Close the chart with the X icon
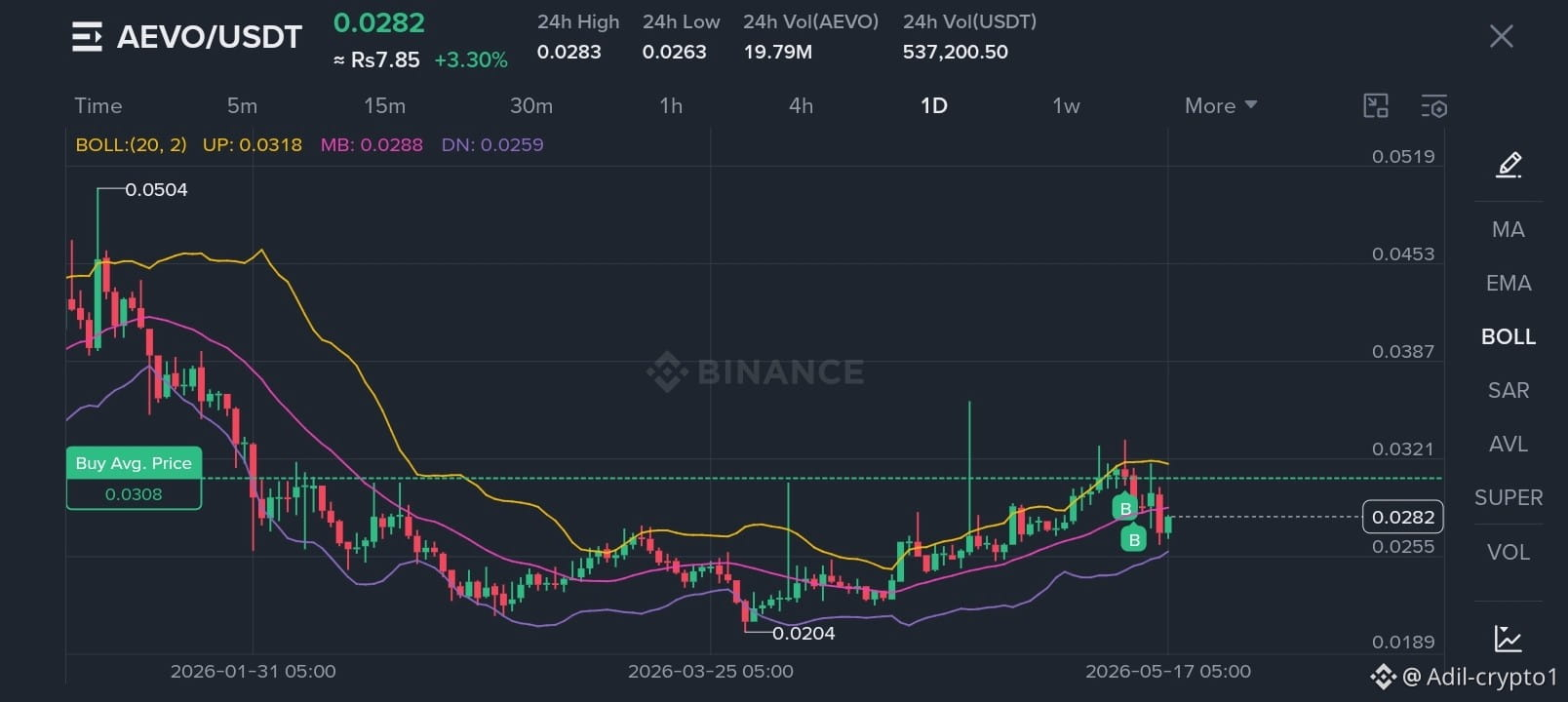Screen dimensions: 1568x702 coord(1502,37)
